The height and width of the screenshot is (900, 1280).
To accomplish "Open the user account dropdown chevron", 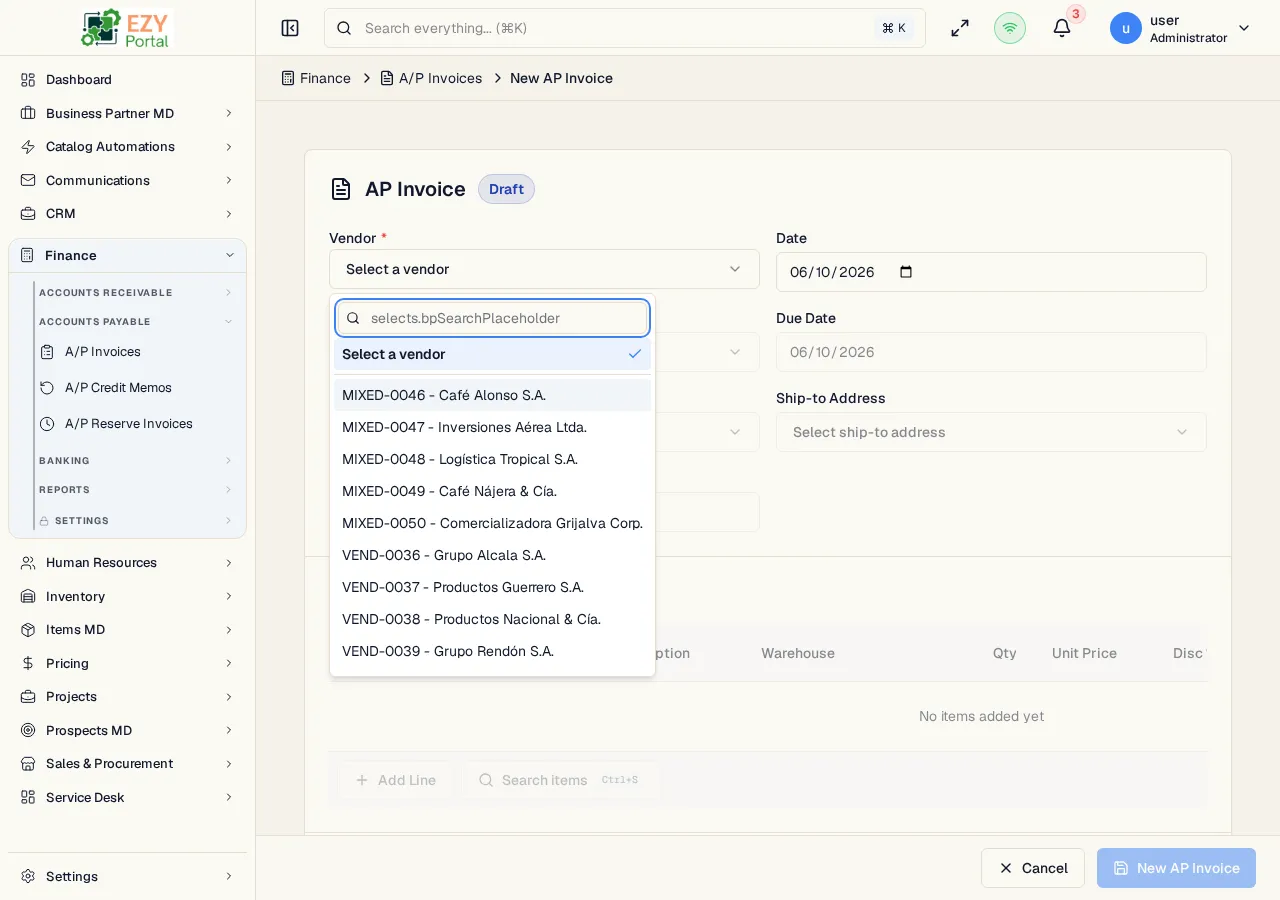I will (x=1244, y=28).
